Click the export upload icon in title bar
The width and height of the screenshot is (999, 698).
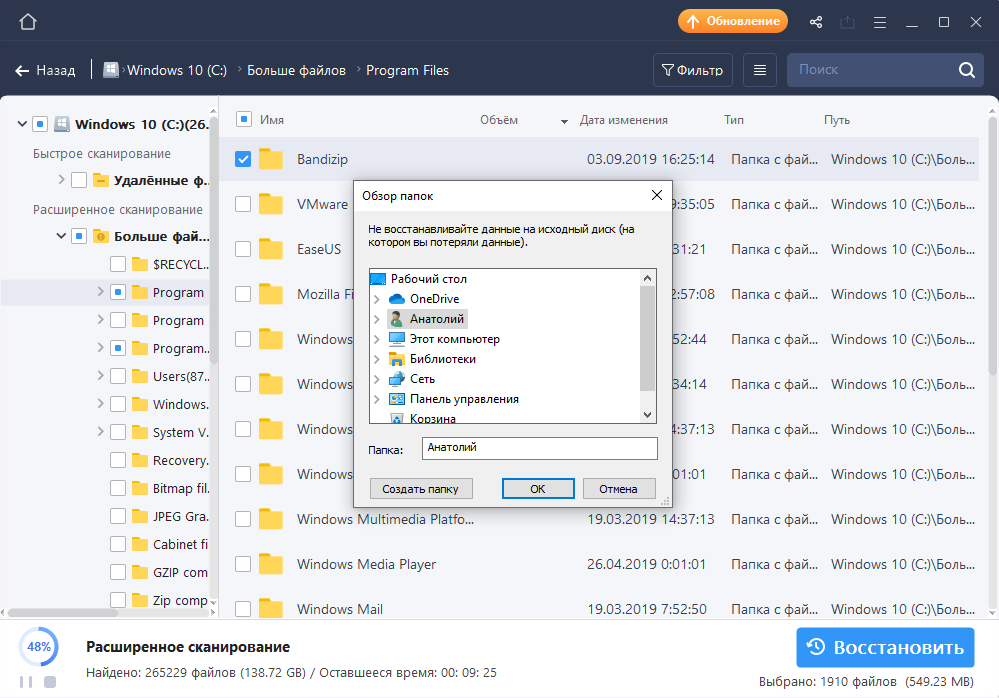[847, 22]
